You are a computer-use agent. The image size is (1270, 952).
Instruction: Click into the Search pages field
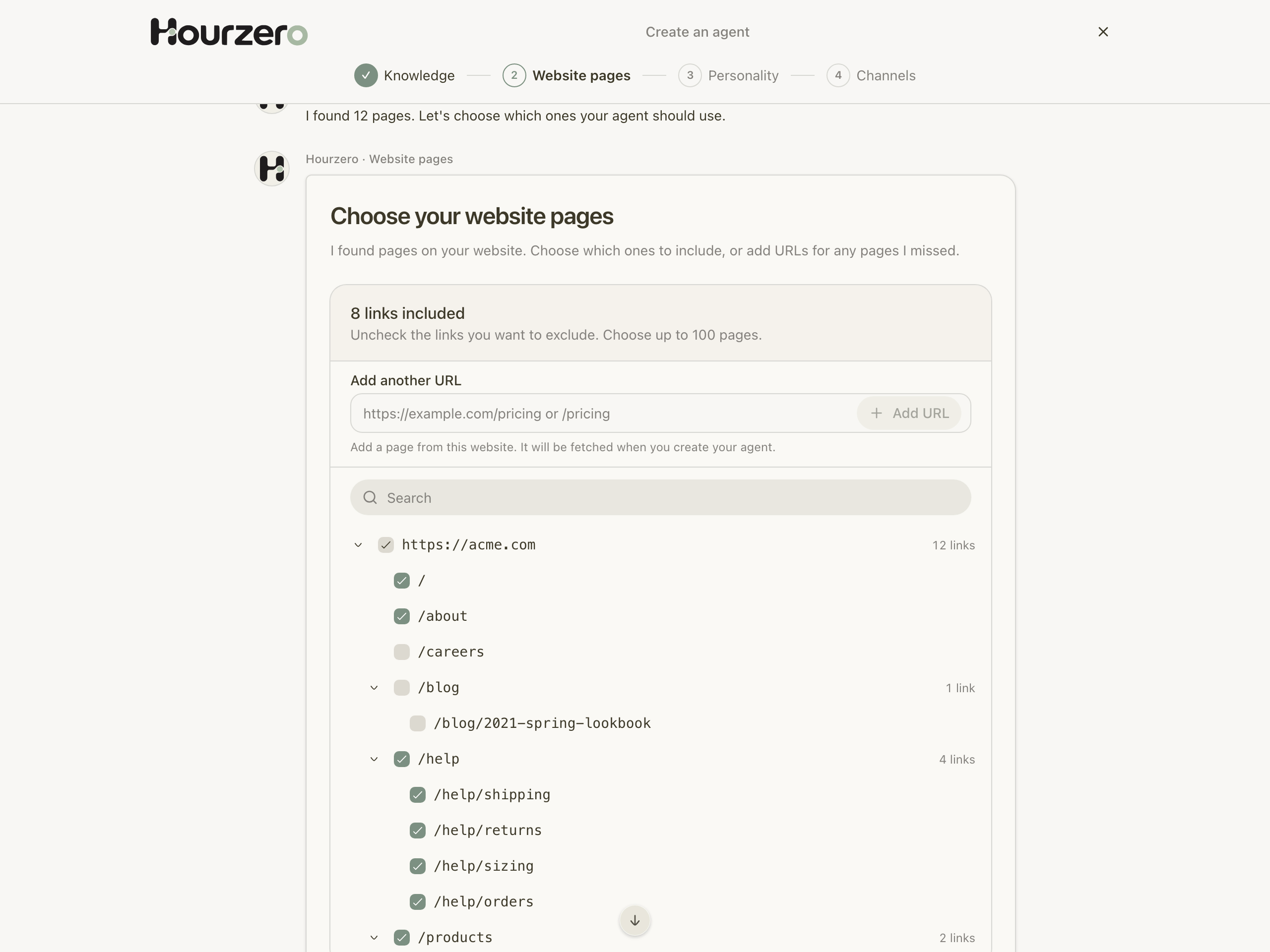[x=660, y=497]
